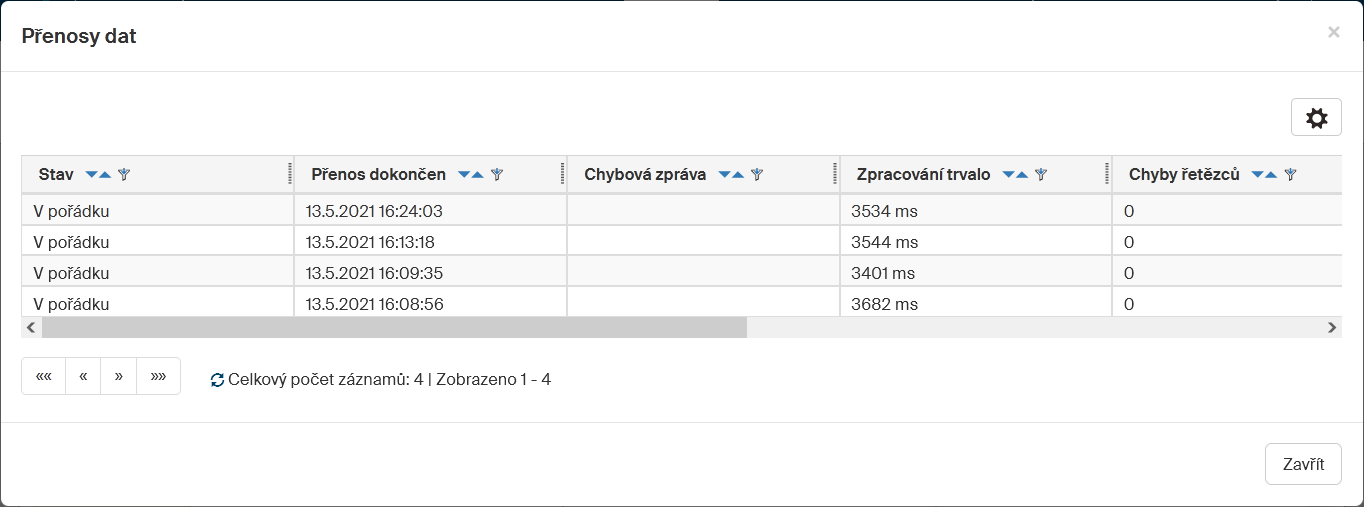Open table settings gear button
The height and width of the screenshot is (507, 1364).
pyautogui.click(x=1316, y=118)
